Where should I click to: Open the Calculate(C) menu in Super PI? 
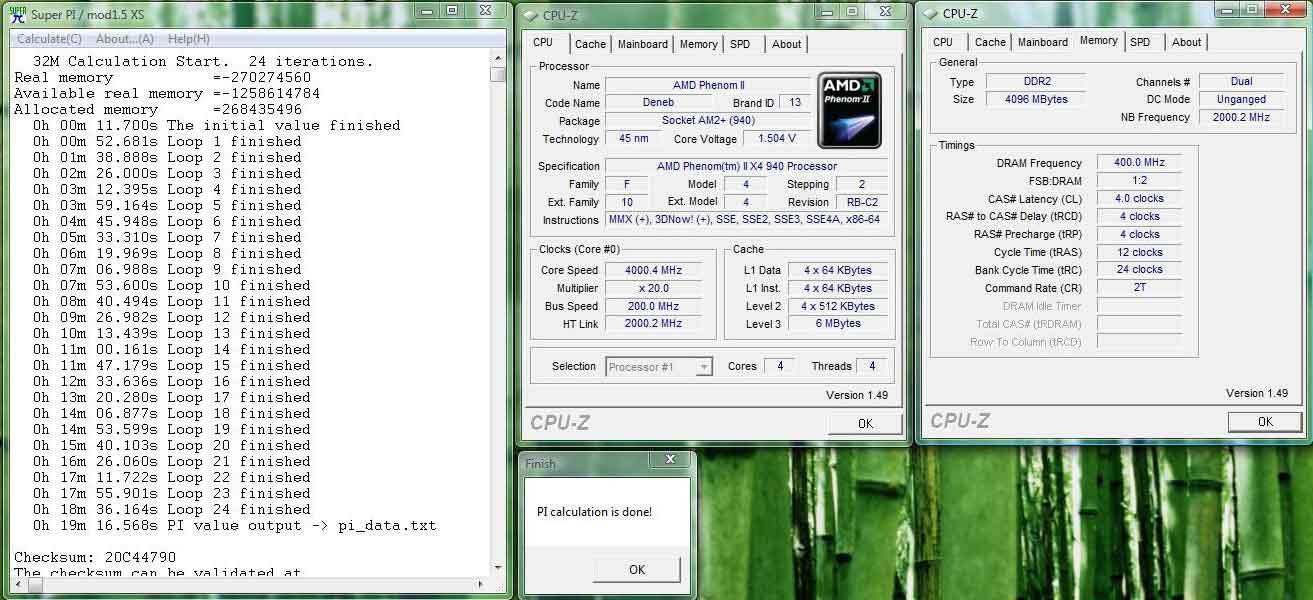(x=50, y=39)
